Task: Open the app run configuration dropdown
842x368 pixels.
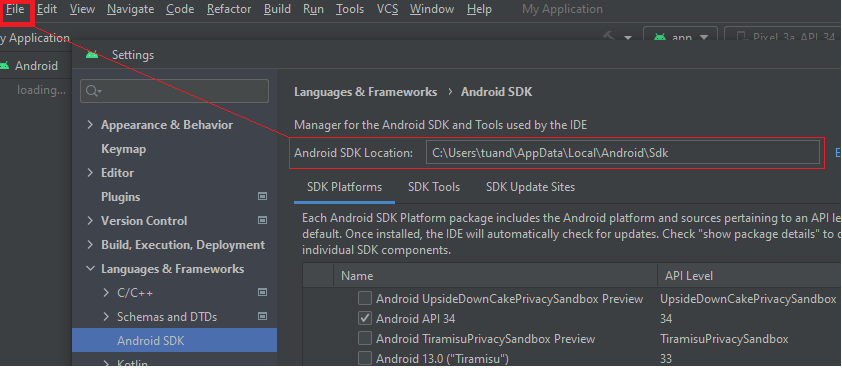Action: (680, 37)
